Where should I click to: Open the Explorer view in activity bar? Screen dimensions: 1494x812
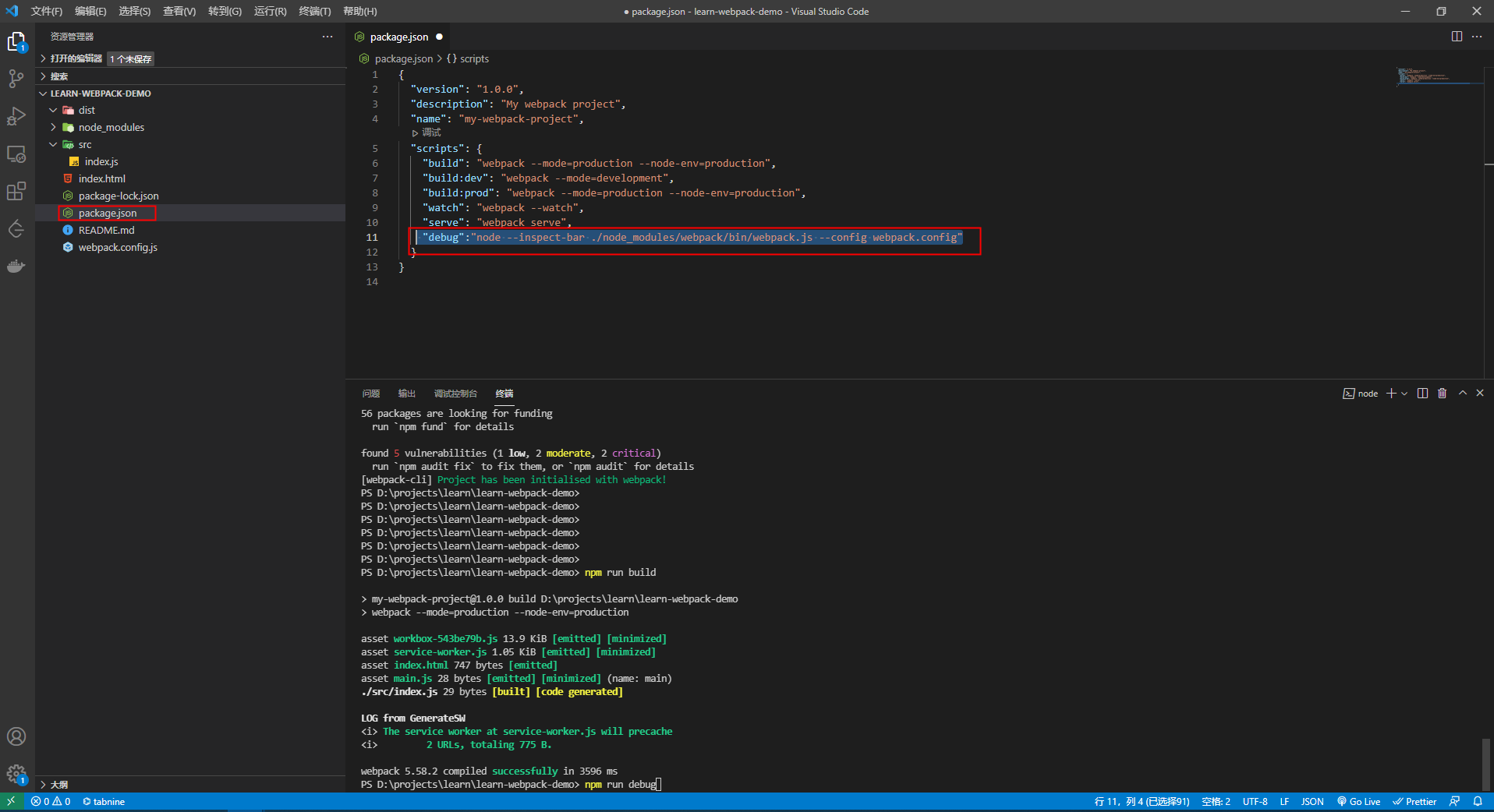(16, 41)
